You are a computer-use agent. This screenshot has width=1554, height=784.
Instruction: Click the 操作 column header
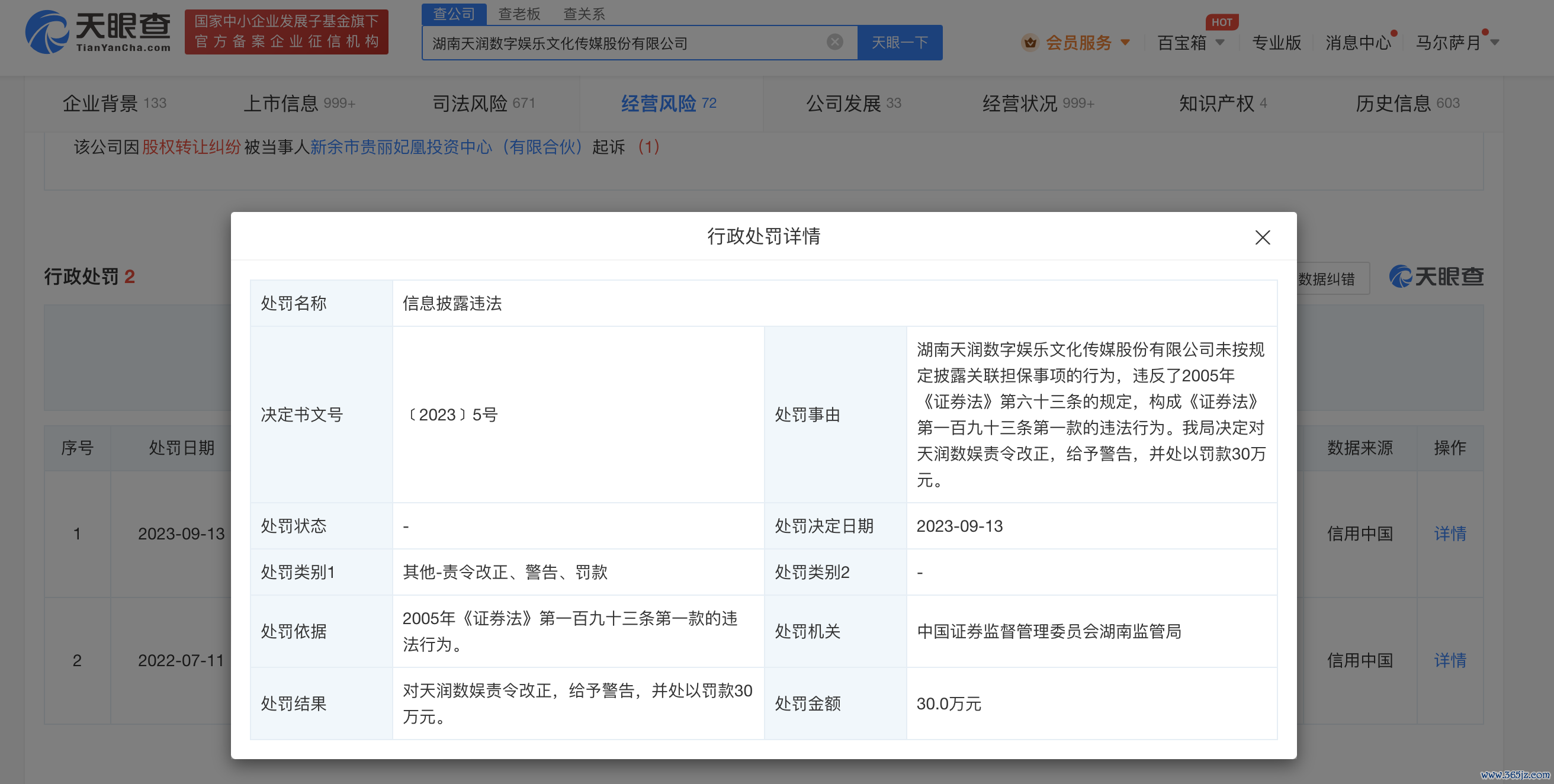tap(1450, 448)
